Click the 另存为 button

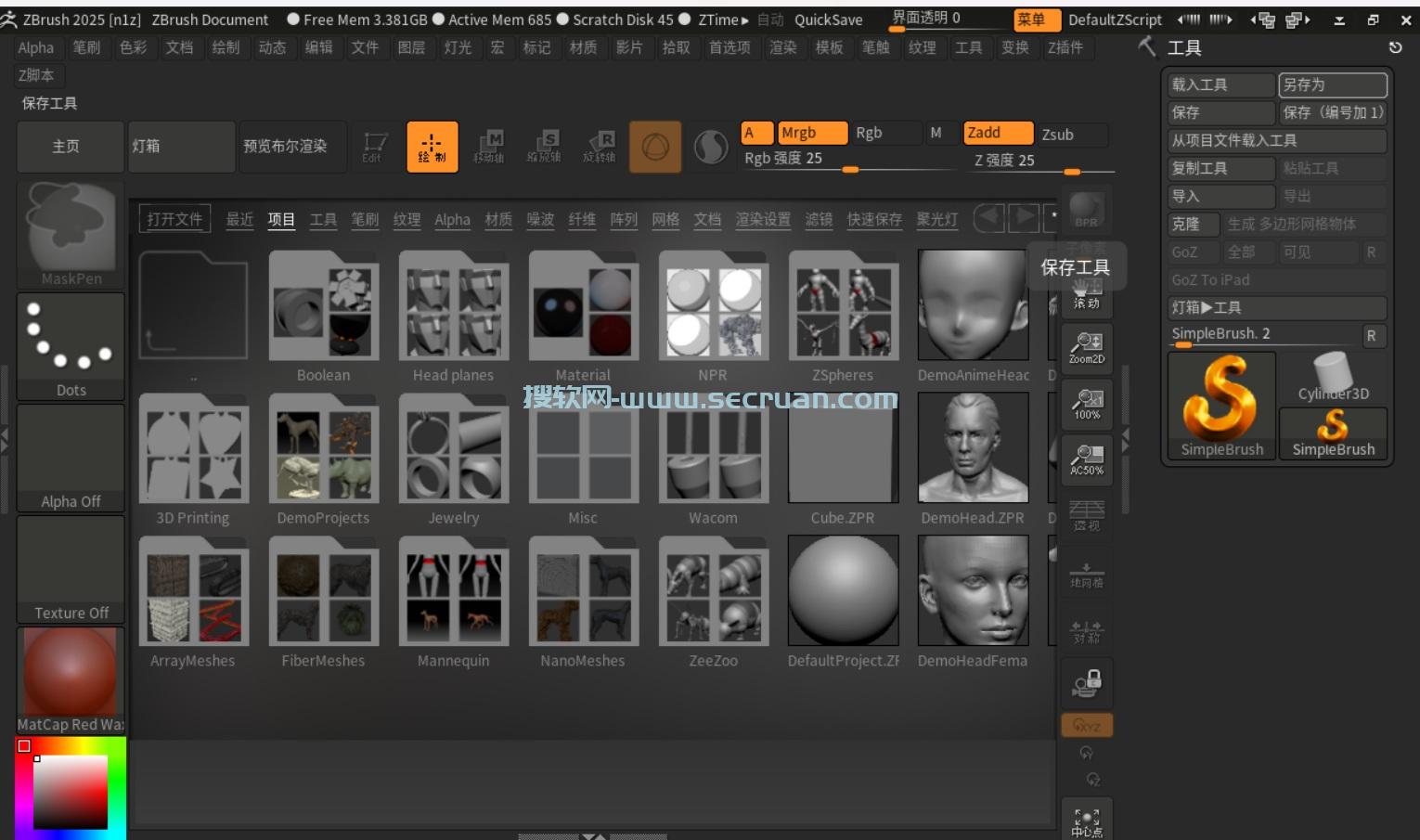pyautogui.click(x=1333, y=84)
